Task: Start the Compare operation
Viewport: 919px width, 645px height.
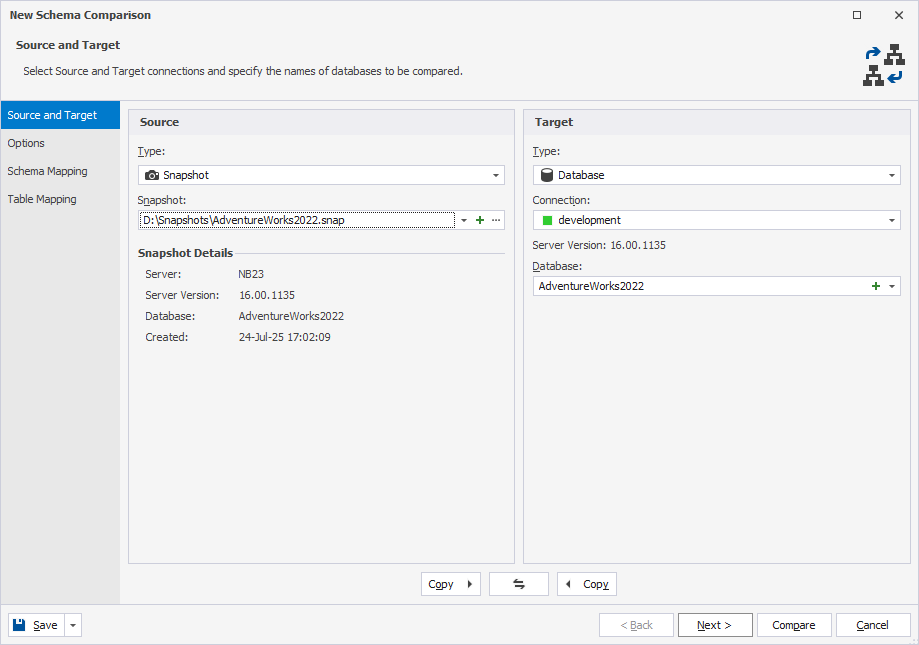Action: coord(793,624)
